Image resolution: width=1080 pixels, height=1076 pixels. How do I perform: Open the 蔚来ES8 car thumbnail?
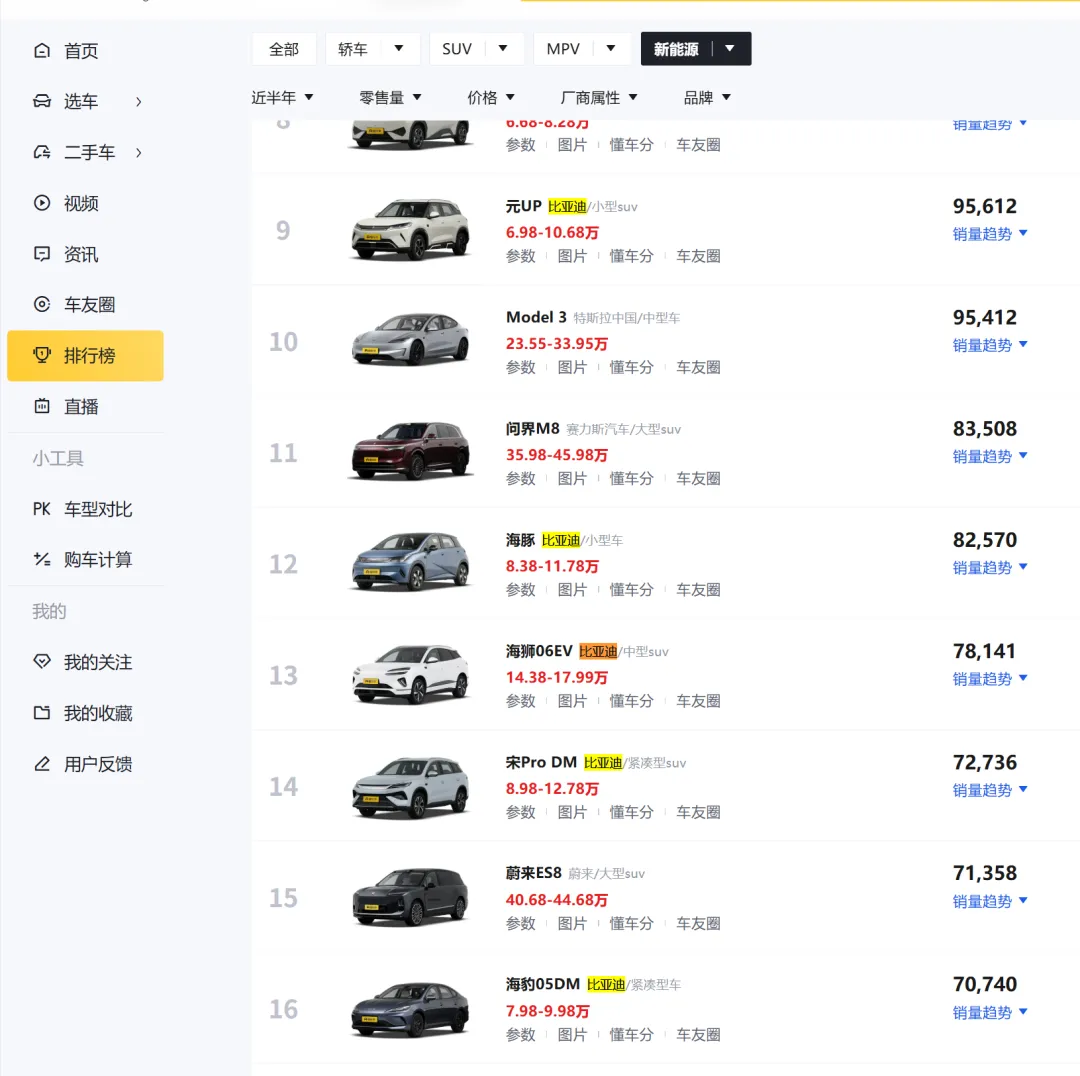[x=411, y=897]
